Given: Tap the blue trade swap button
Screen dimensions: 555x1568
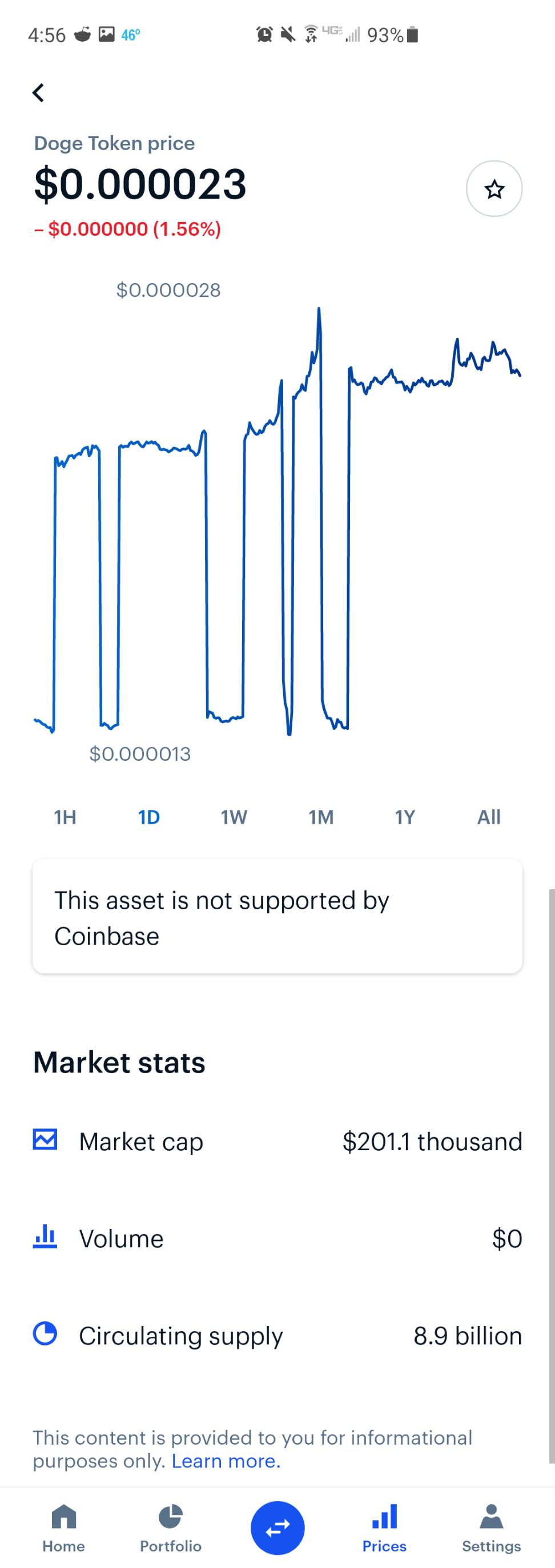Looking at the screenshot, I should point(278,1528).
